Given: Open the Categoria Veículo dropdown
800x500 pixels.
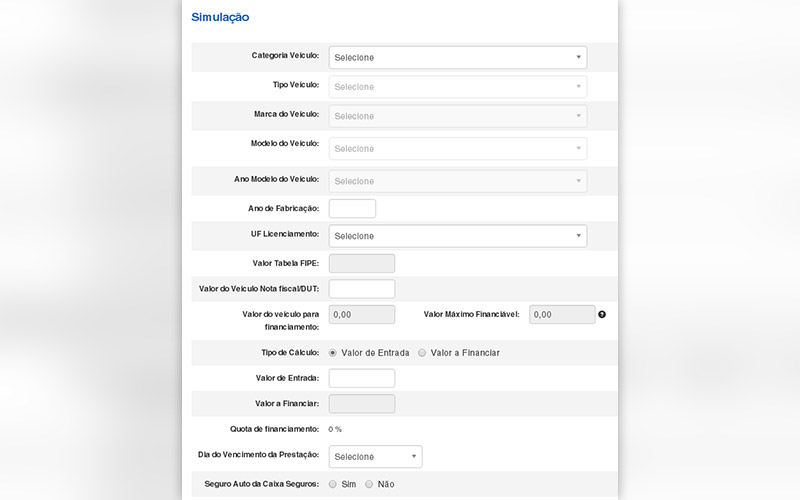Looking at the screenshot, I should pyautogui.click(x=457, y=57).
